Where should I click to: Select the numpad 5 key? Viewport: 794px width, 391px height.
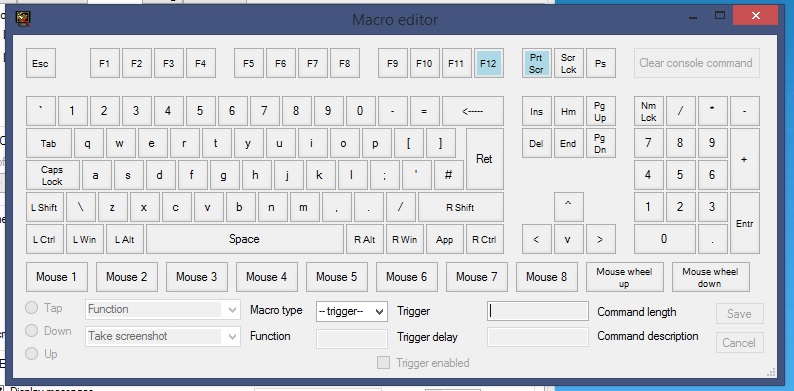681,175
